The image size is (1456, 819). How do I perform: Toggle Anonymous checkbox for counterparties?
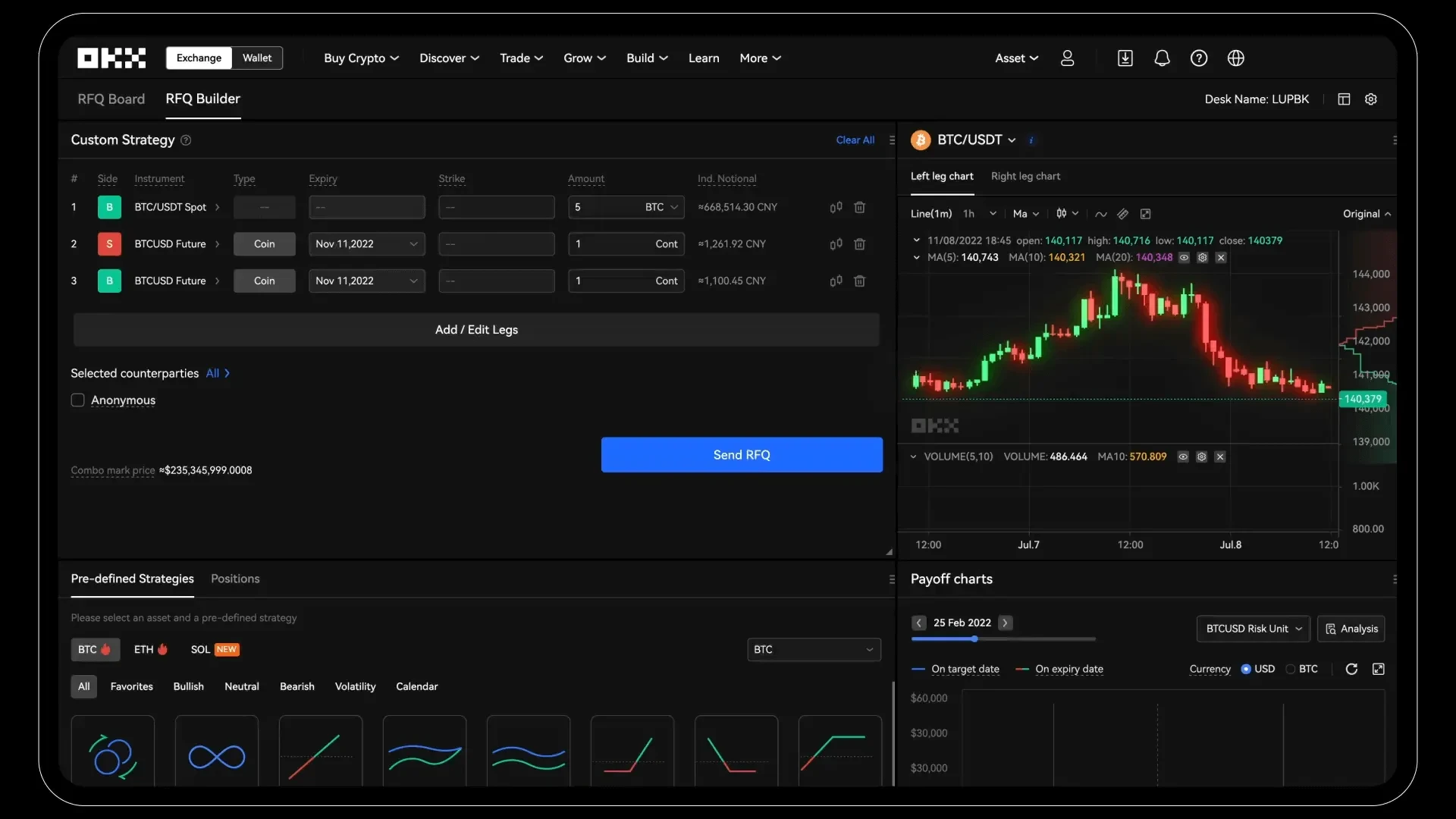[77, 399]
